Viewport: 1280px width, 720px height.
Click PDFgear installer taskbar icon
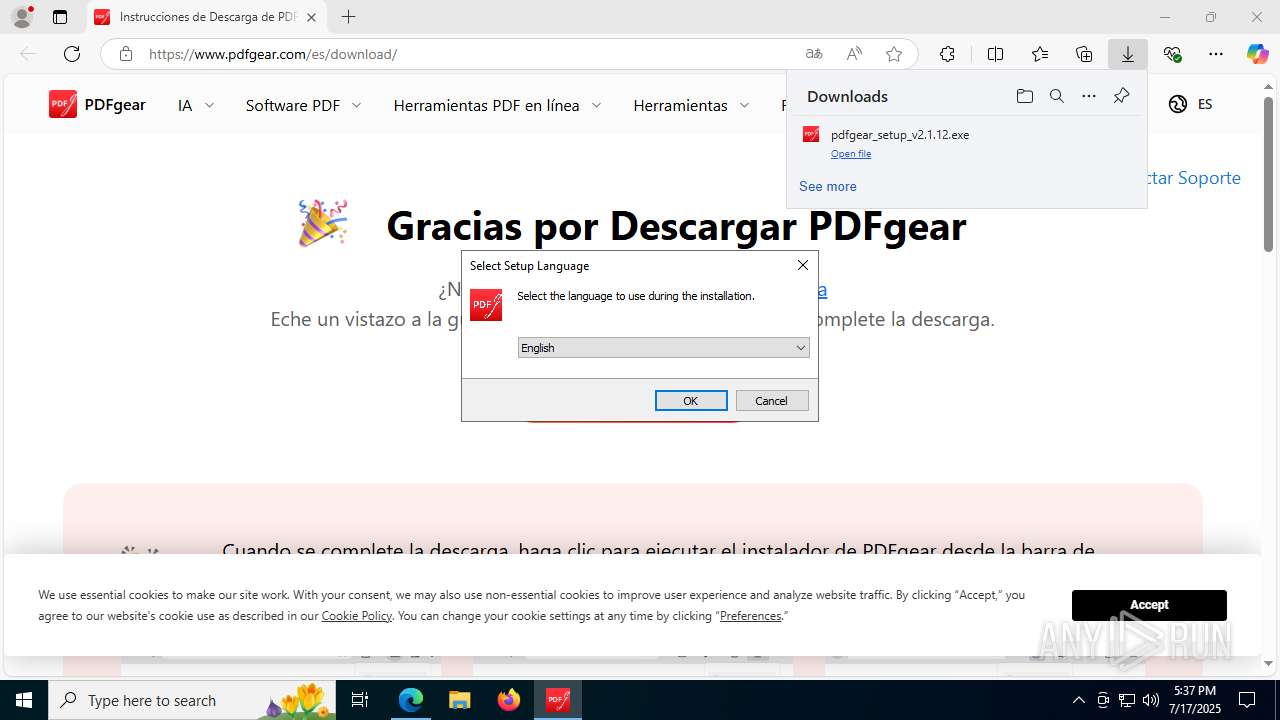[x=558, y=700]
